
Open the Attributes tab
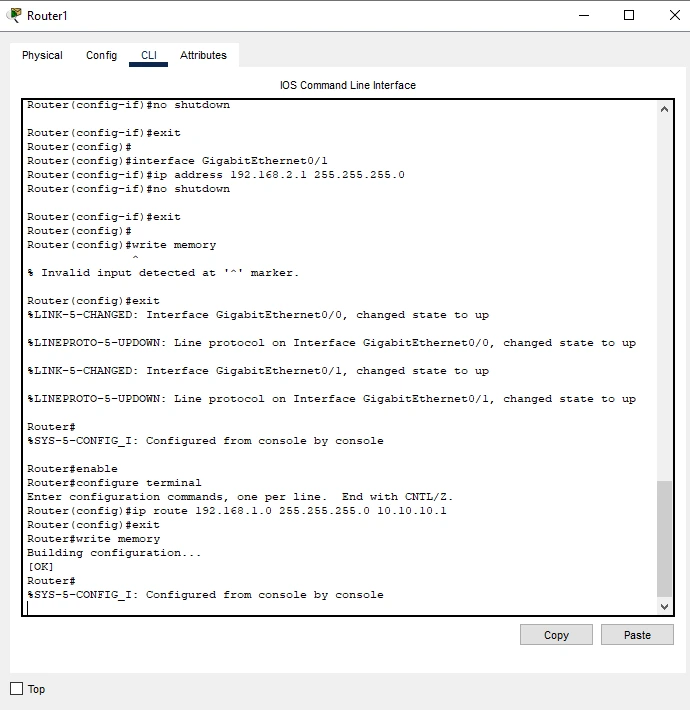(x=203, y=55)
